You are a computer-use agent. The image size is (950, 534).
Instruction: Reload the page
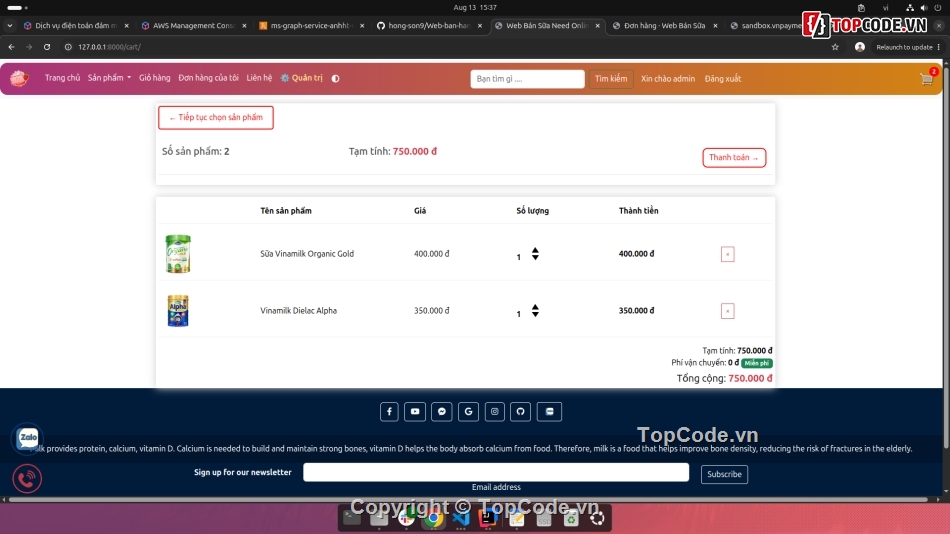47,47
